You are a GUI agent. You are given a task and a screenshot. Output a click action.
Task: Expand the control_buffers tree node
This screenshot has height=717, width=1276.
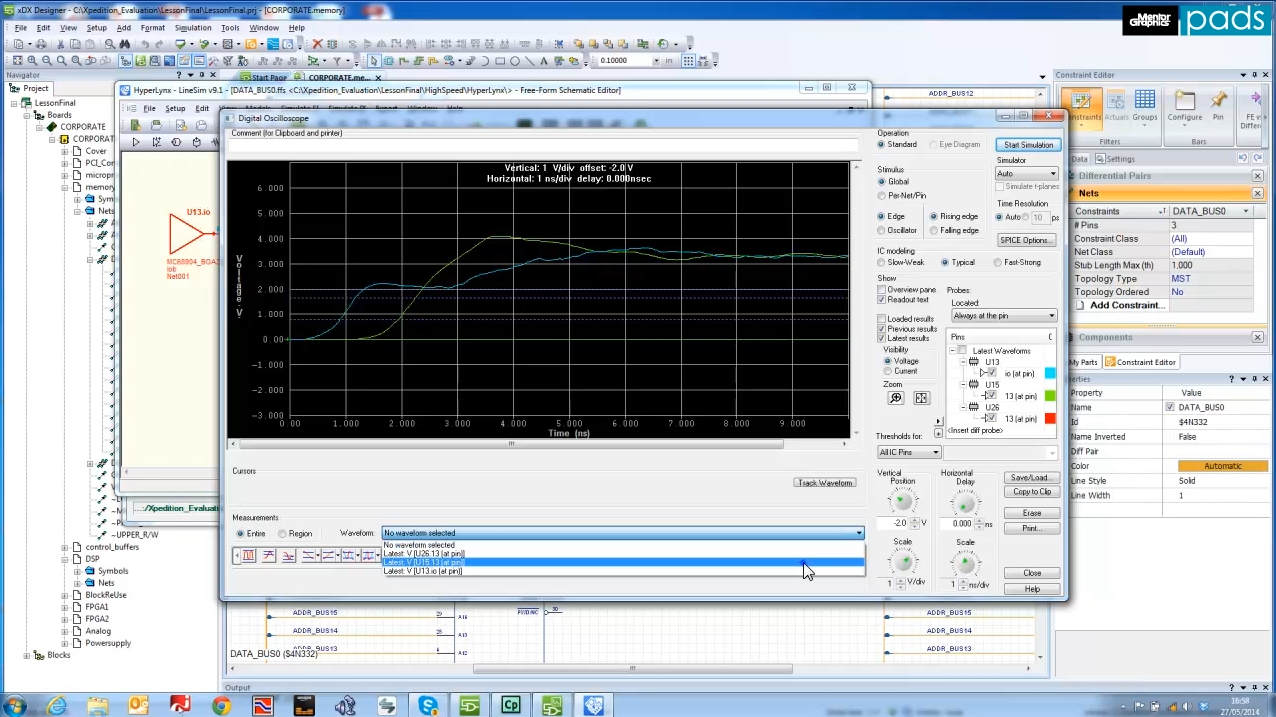(65, 547)
